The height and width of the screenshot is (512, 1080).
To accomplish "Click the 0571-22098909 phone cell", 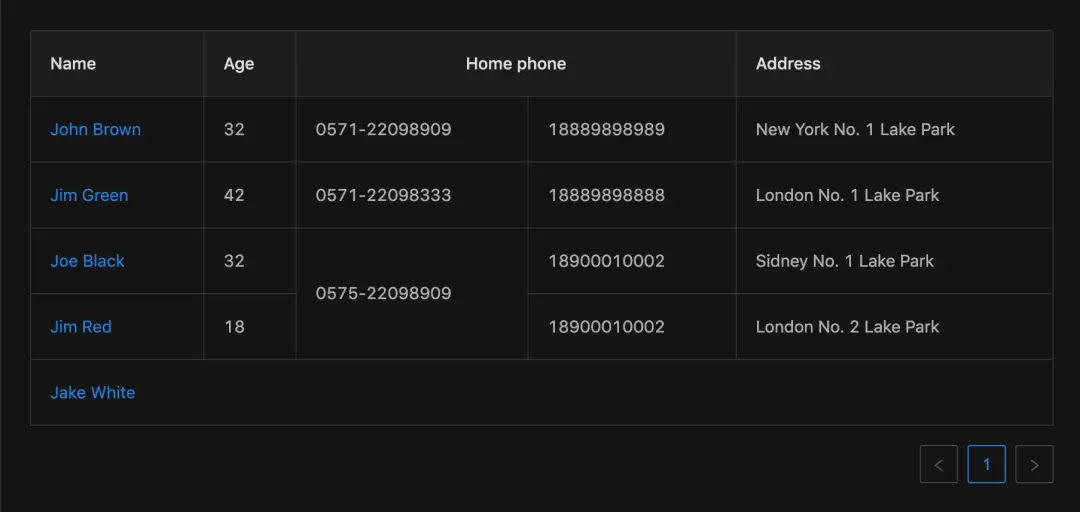I will point(383,129).
